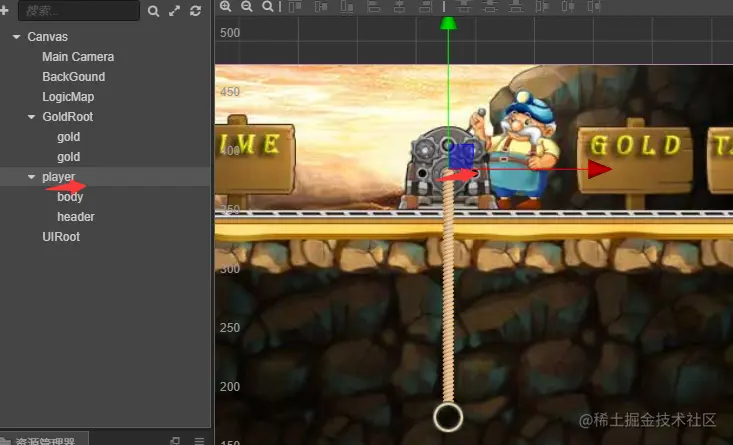Select the GoldRoot node
Image resolution: width=733 pixels, height=445 pixels.
click(67, 117)
